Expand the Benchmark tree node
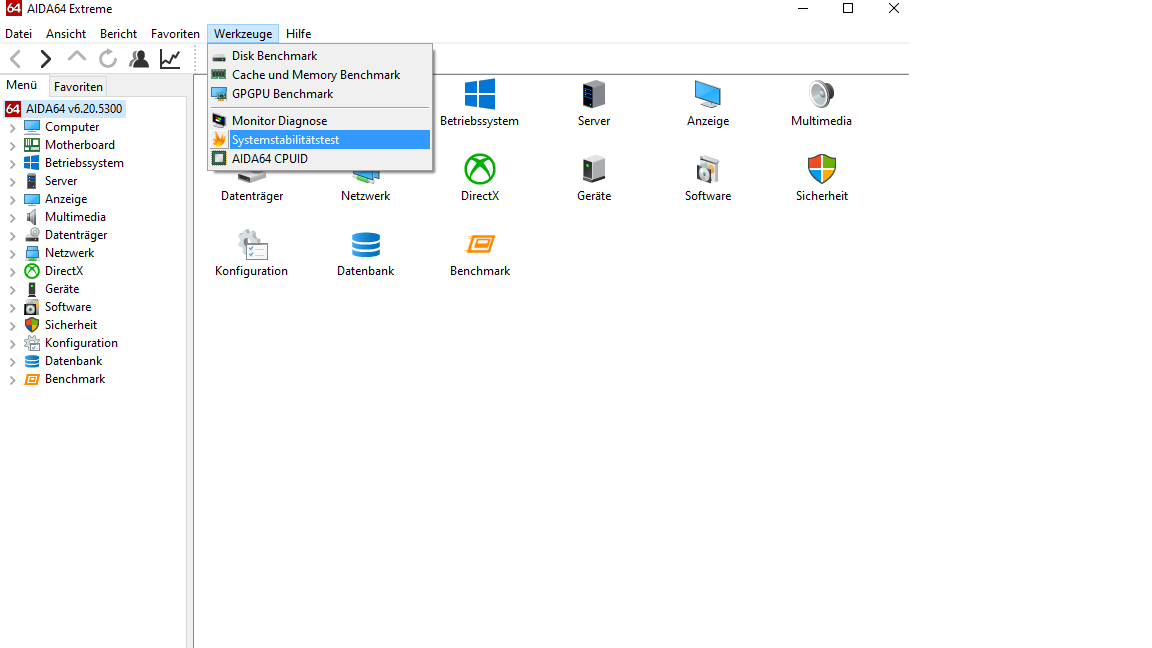 [12, 380]
